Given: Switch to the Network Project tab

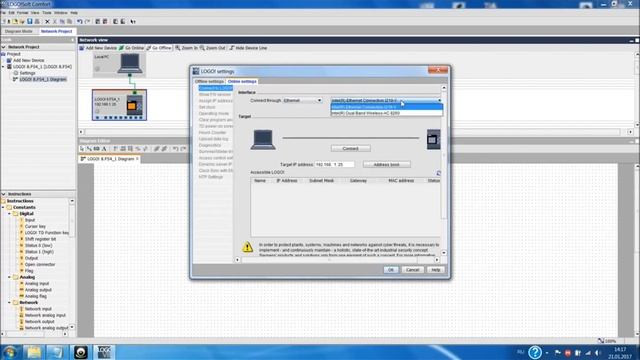Looking at the screenshot, I should 56,31.
